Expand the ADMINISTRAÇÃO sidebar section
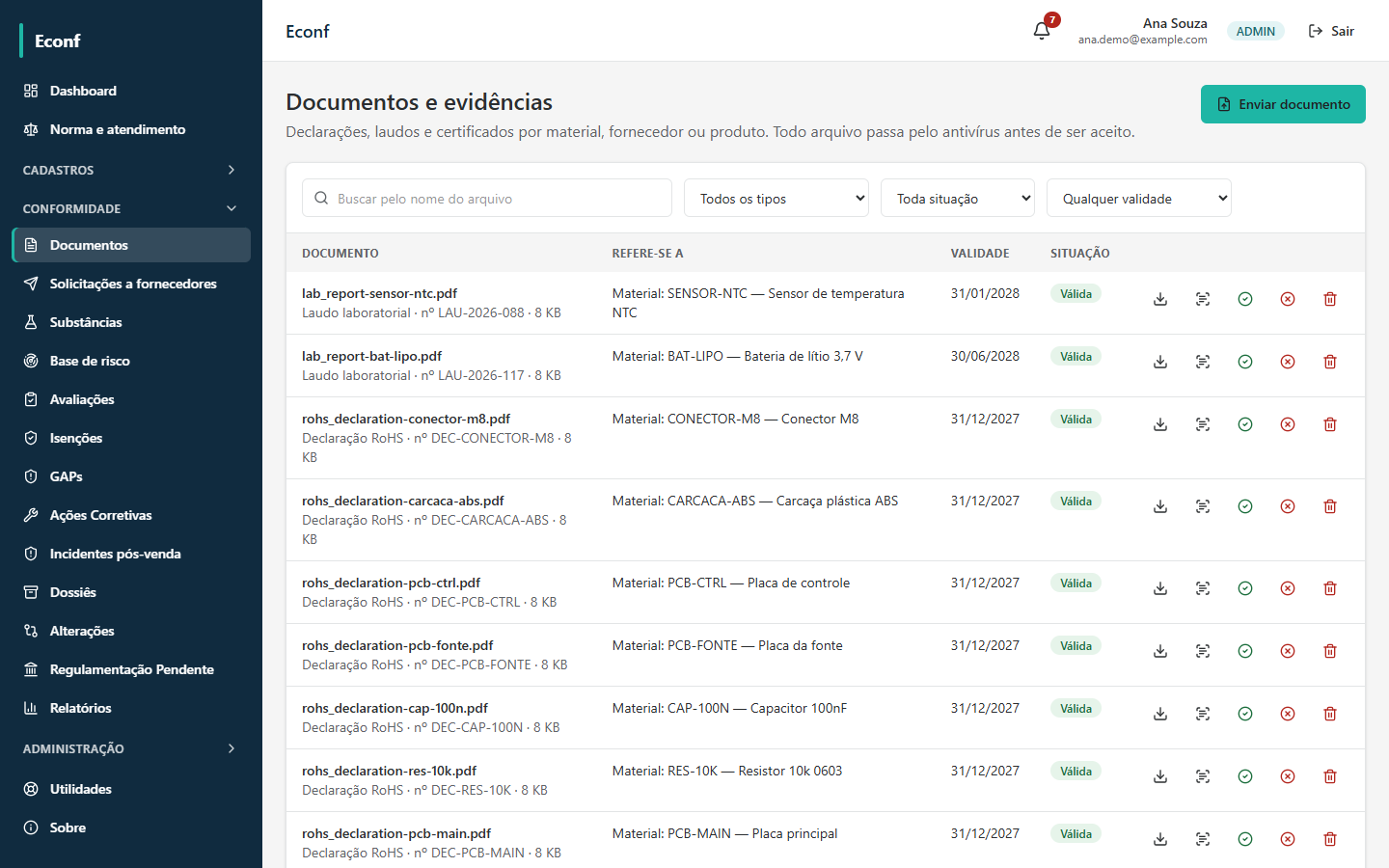Image resolution: width=1389 pixels, height=868 pixels. (131, 748)
